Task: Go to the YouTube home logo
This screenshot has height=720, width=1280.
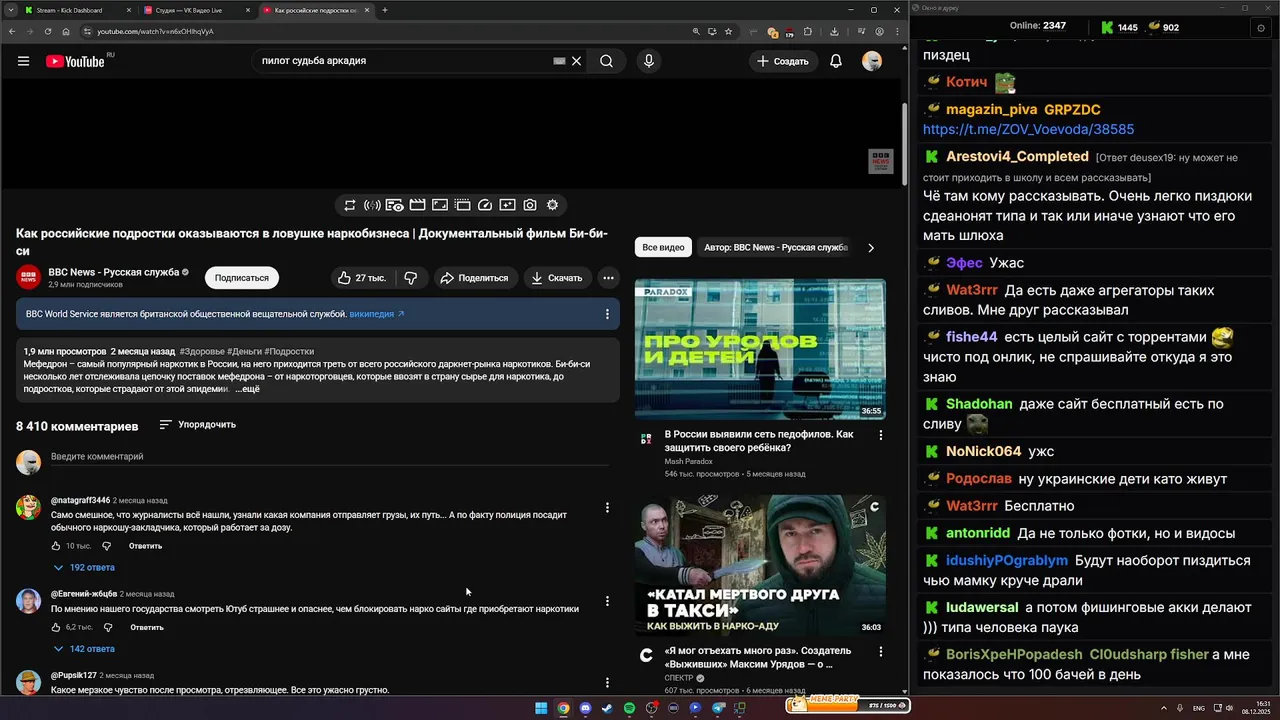Action: pyautogui.click(x=75, y=61)
